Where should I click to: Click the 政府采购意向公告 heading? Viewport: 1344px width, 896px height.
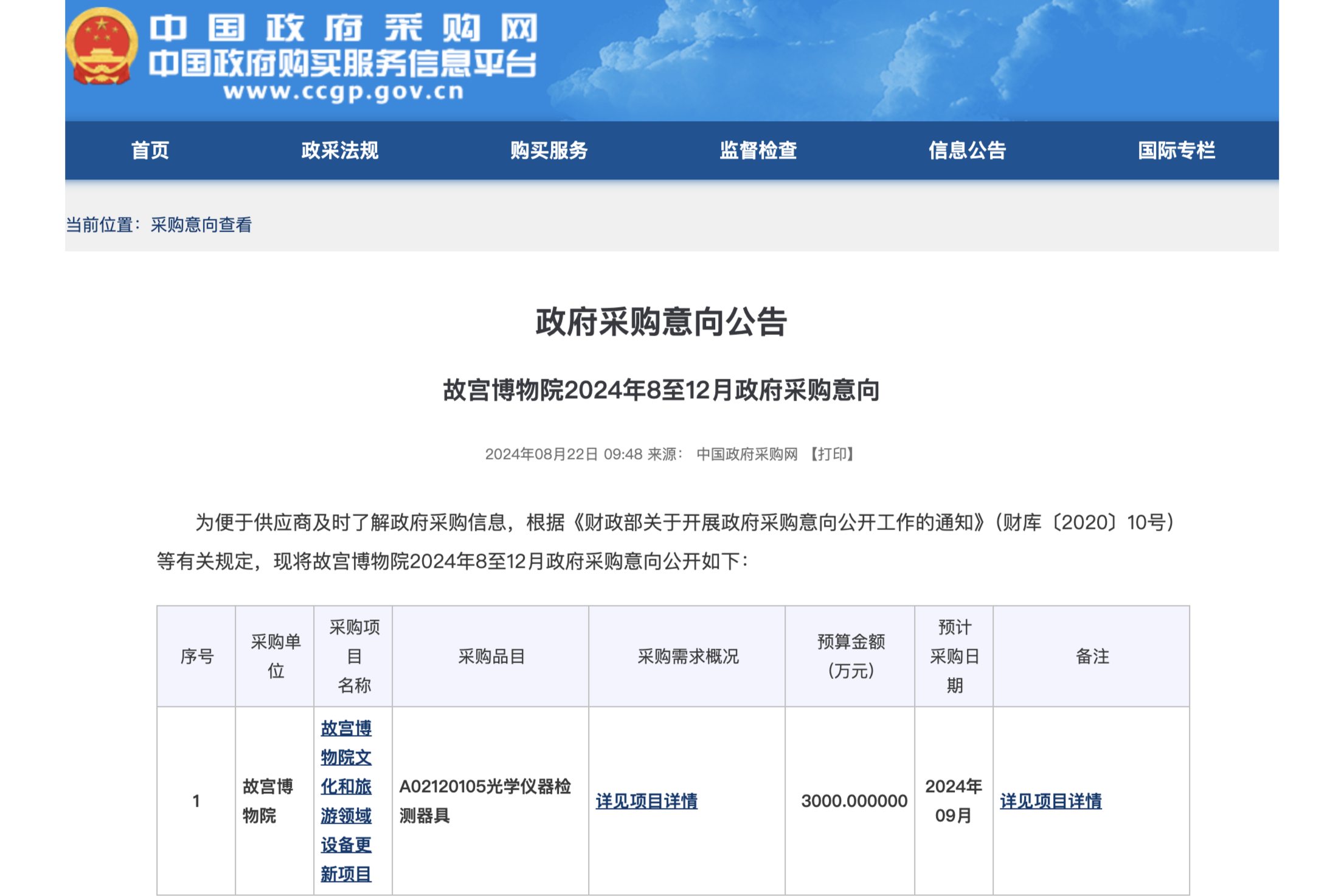[x=661, y=322]
